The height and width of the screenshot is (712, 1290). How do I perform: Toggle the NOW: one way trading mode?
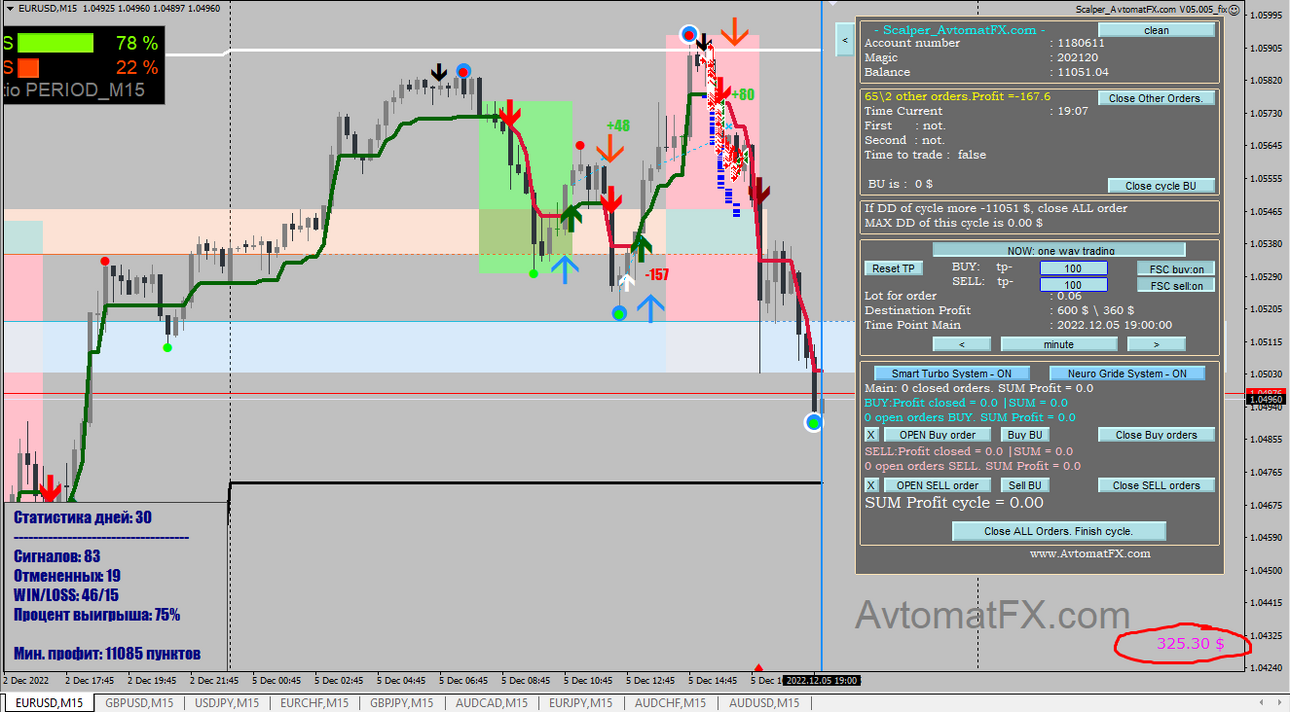pos(1059,250)
